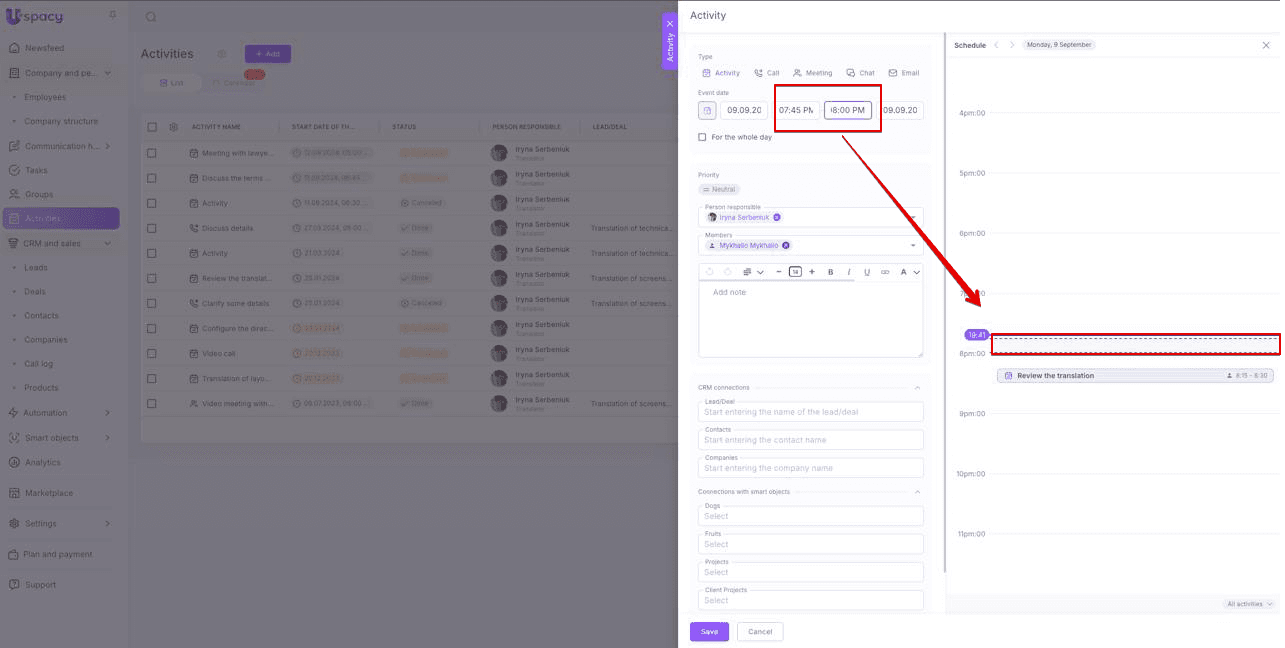Open the 'All activities' schedule filter
This screenshot has height=648, width=1285.
point(1249,604)
